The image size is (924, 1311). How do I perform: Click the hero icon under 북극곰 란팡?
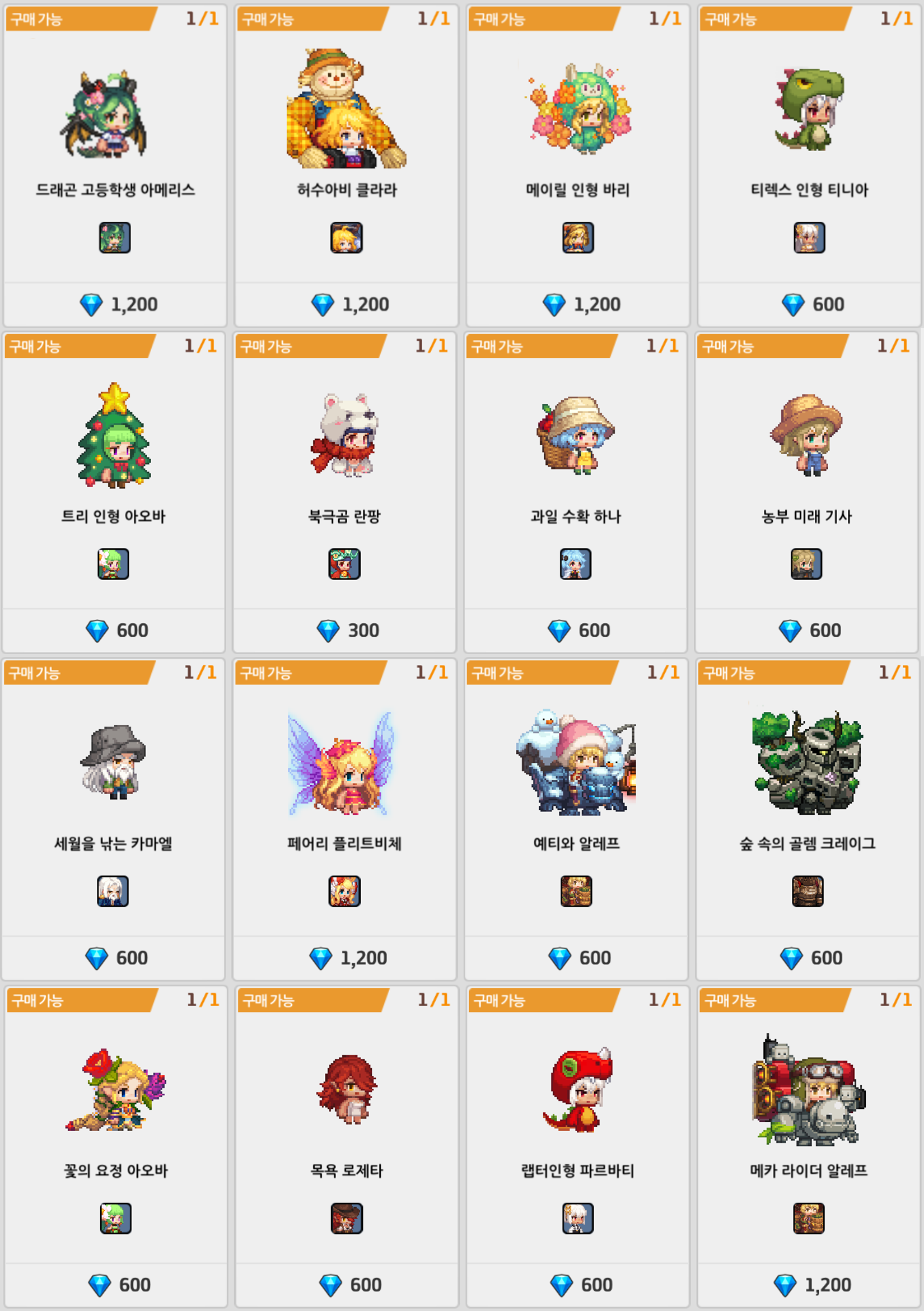point(344,564)
